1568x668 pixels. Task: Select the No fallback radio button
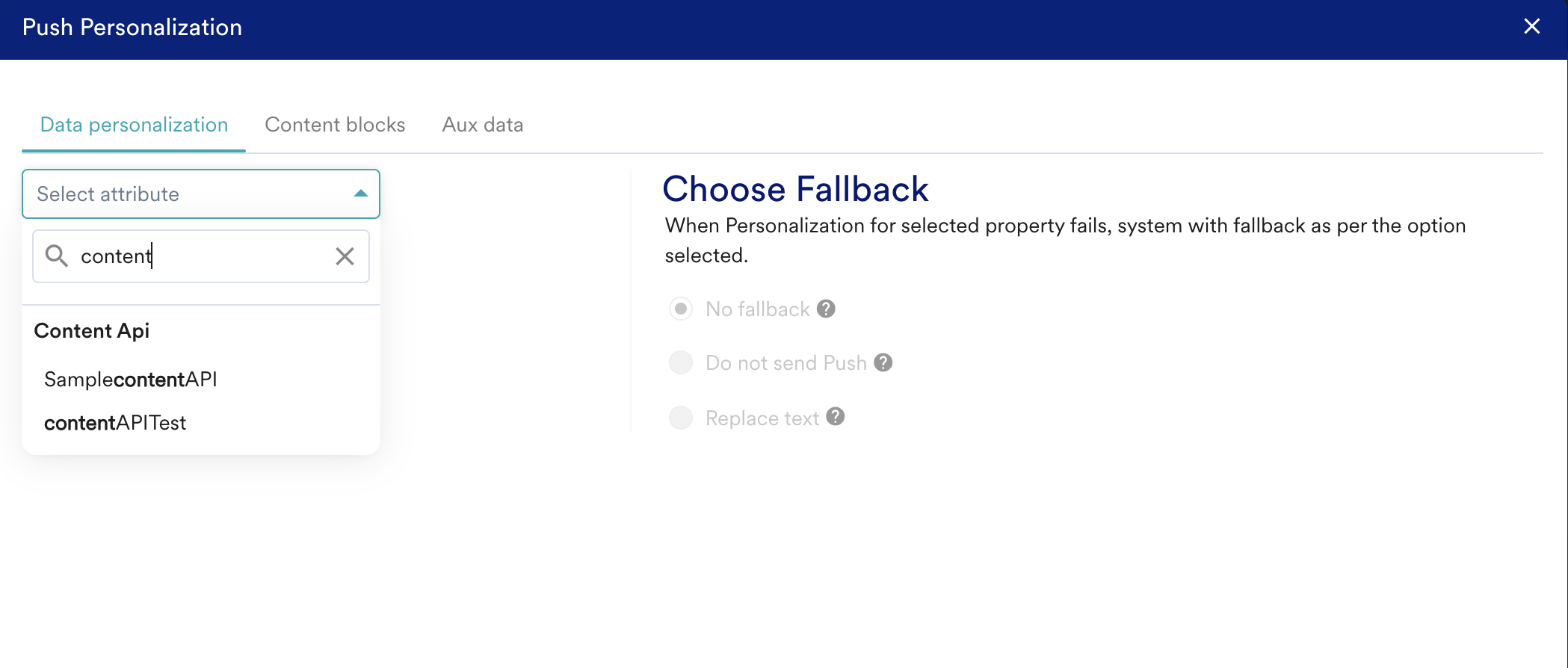(x=681, y=309)
